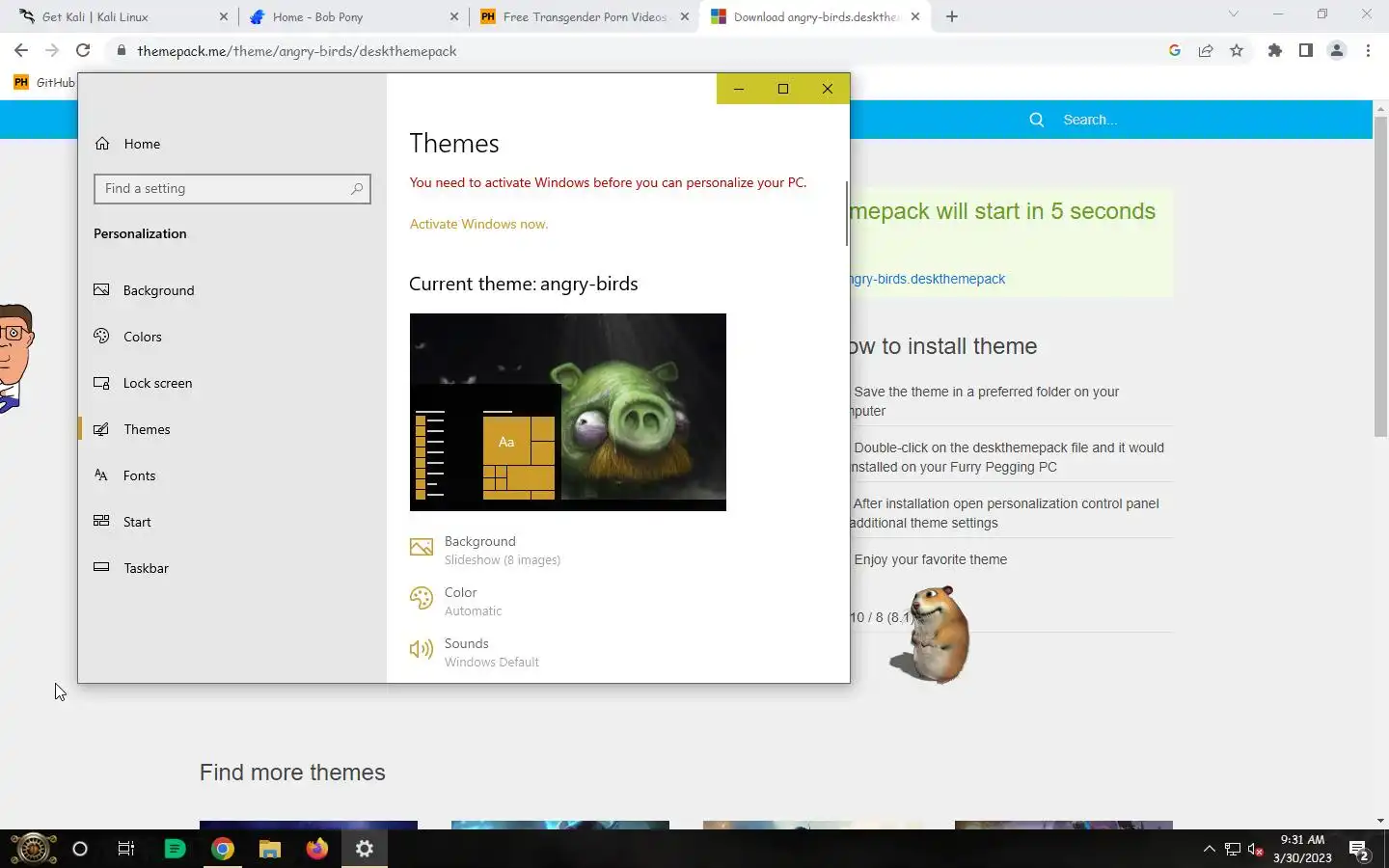
Task: Click share page icon in address bar
Action: 1206,50
